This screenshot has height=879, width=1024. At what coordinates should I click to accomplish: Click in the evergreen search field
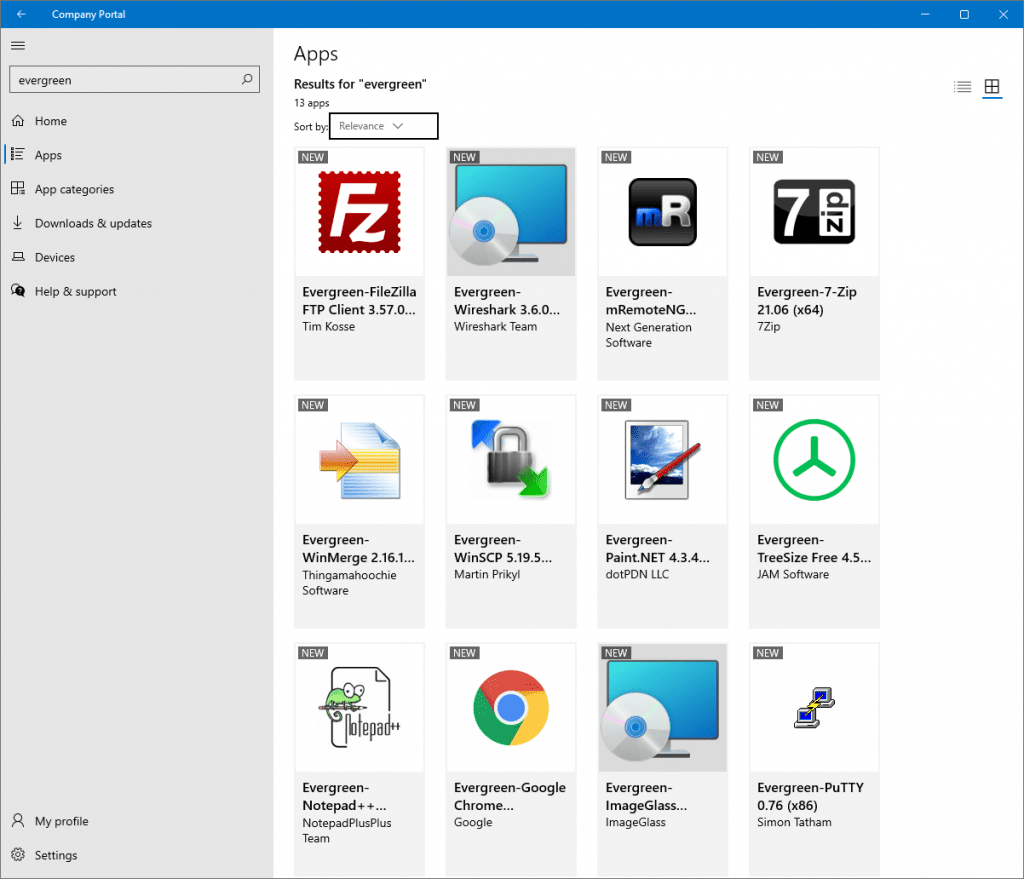click(135, 80)
